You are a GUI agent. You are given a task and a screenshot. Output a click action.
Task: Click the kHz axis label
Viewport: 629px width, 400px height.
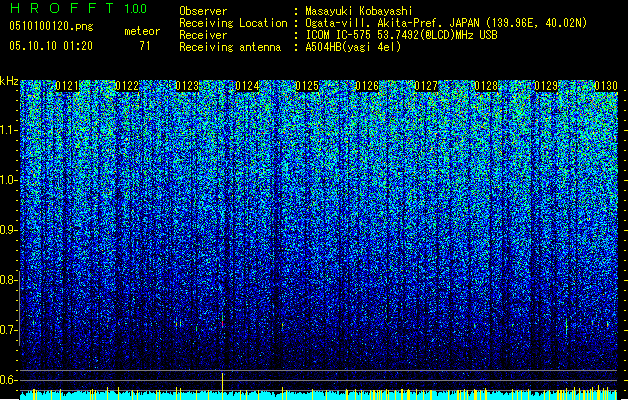click(9, 81)
